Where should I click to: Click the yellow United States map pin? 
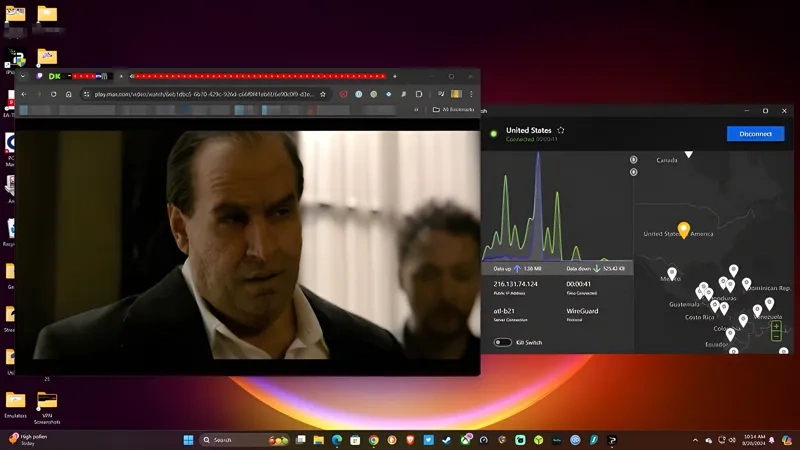pyautogui.click(x=684, y=230)
